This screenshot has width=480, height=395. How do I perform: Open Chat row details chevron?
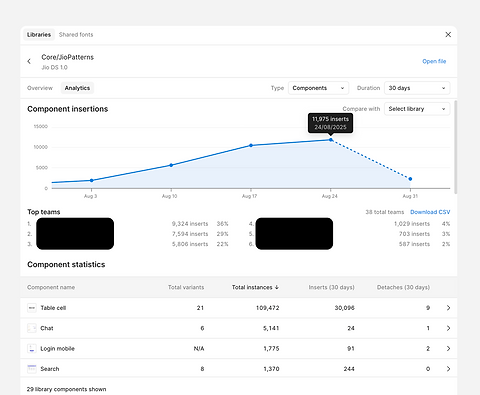[448, 328]
